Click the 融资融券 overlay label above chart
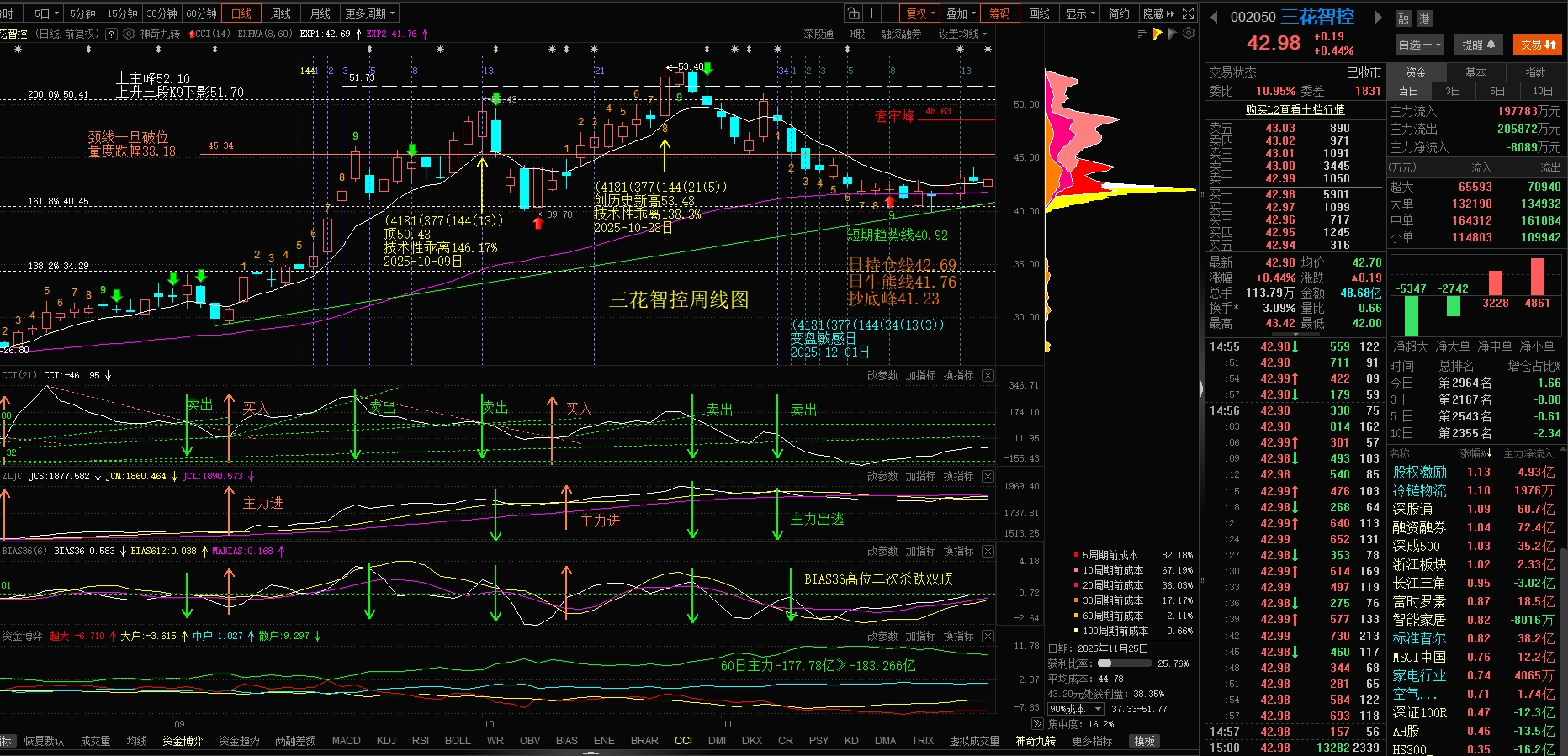 coord(901,34)
